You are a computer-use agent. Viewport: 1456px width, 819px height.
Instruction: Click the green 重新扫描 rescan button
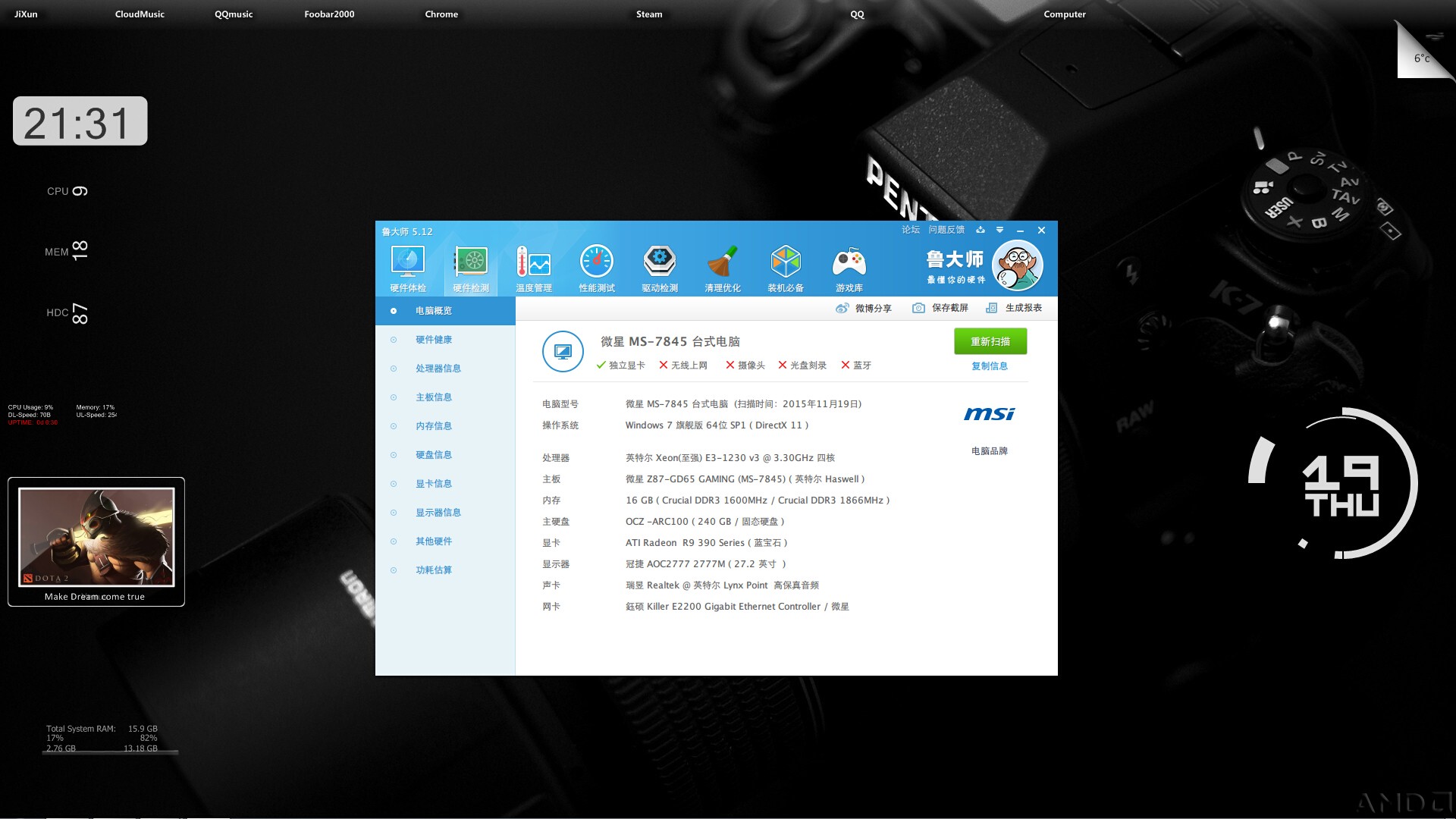[x=990, y=341]
